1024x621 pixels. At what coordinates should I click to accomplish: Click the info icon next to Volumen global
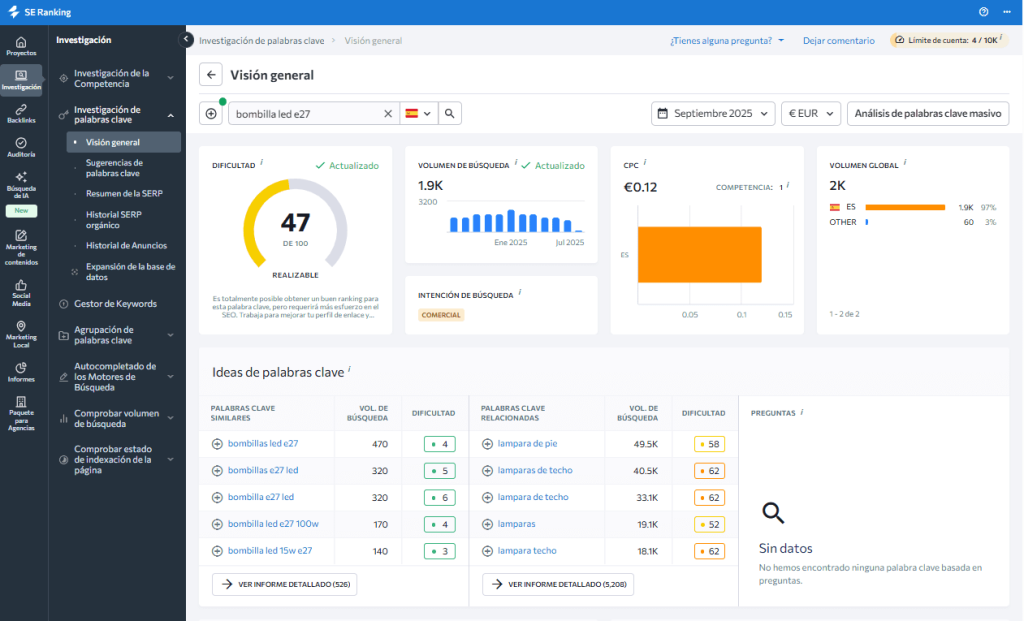tap(905, 162)
